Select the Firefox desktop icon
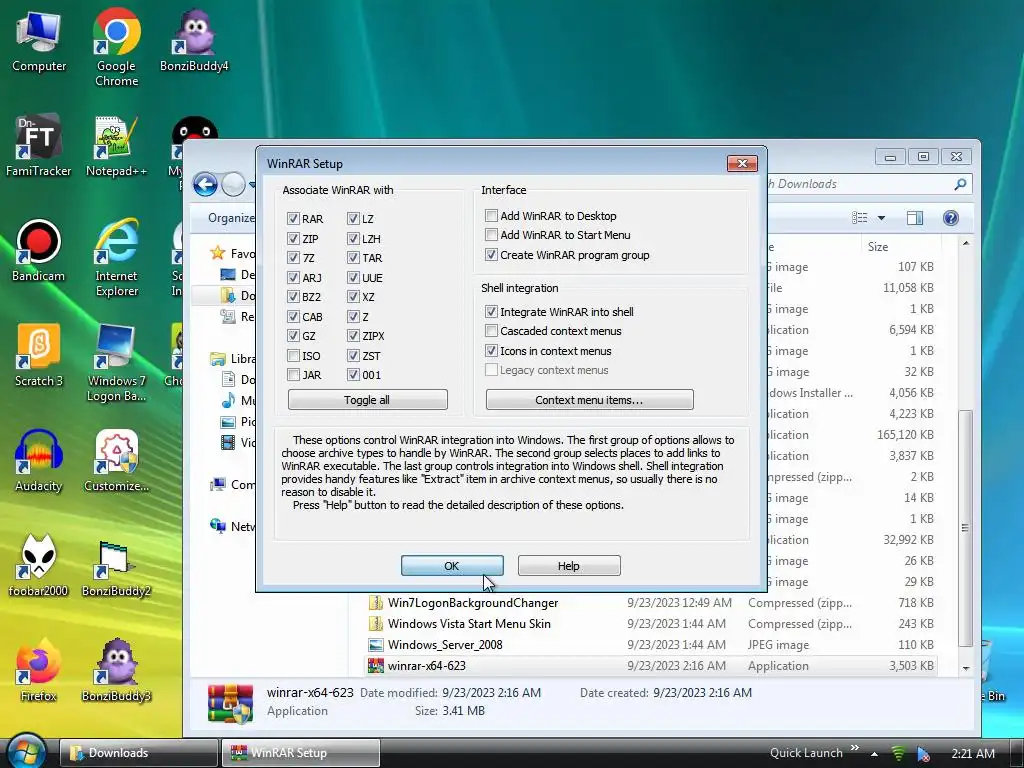Screen dimensions: 1024x768 pos(38,671)
